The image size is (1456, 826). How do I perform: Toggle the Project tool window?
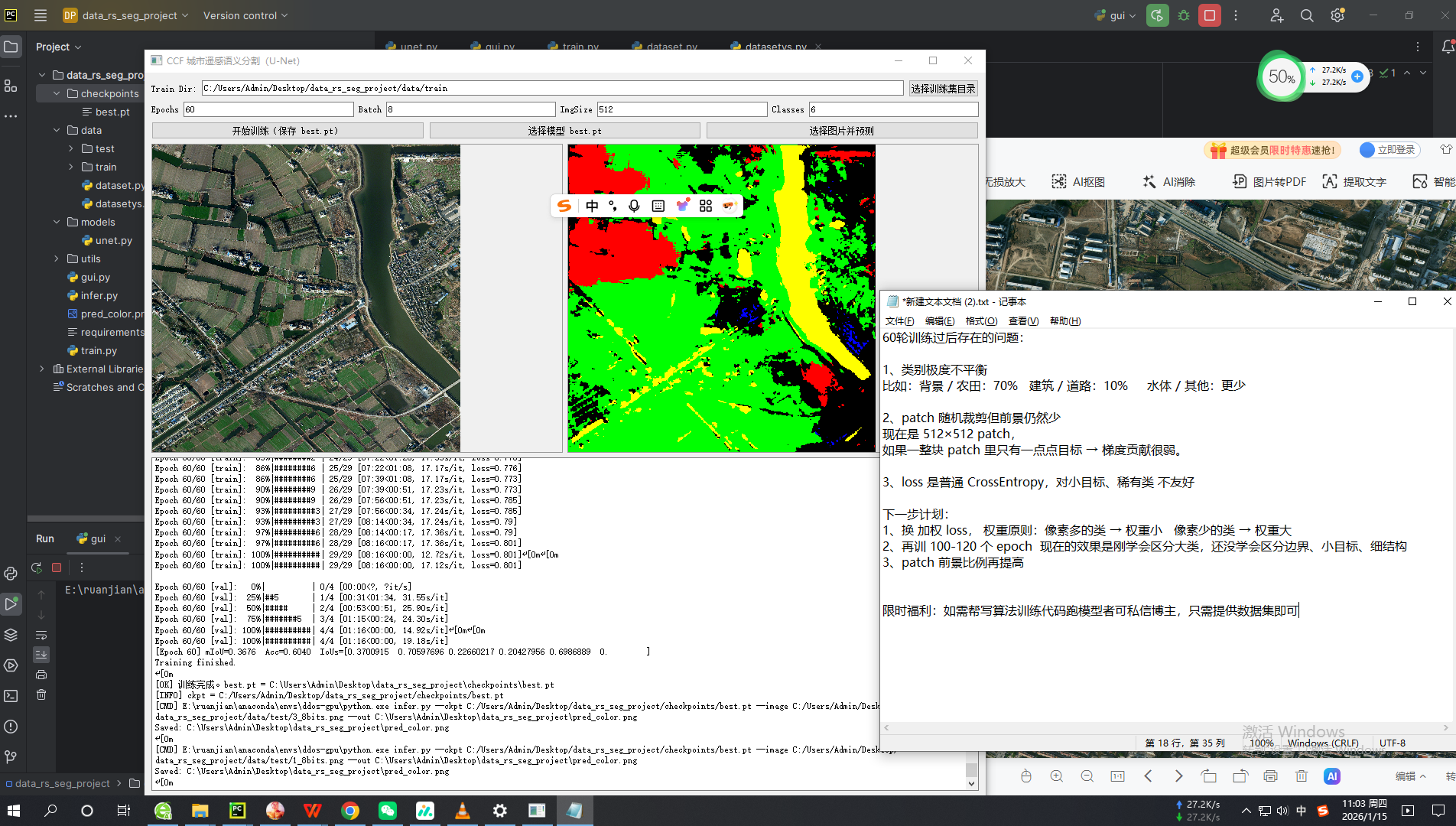pyautogui.click(x=11, y=47)
